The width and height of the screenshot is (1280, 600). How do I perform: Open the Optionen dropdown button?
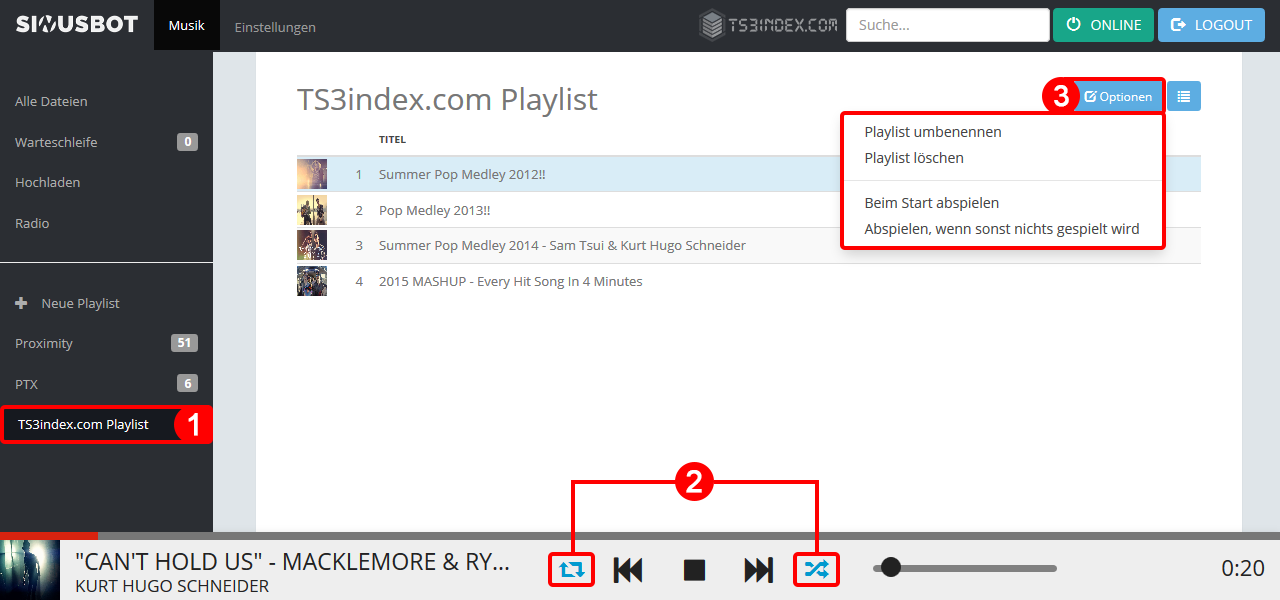click(x=1118, y=97)
